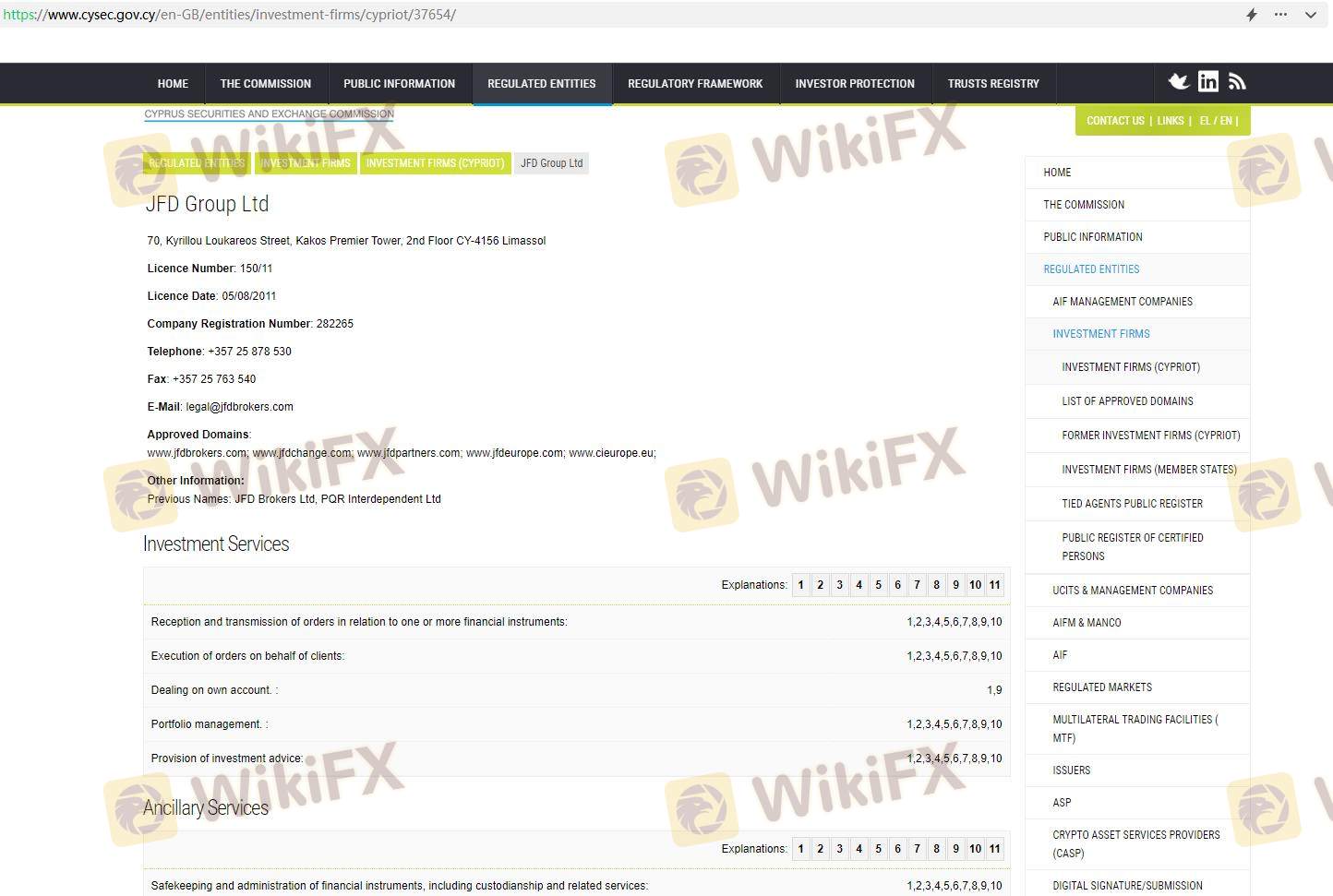The height and width of the screenshot is (896, 1333).
Task: Click the browser URL address field
Action: [646, 15]
